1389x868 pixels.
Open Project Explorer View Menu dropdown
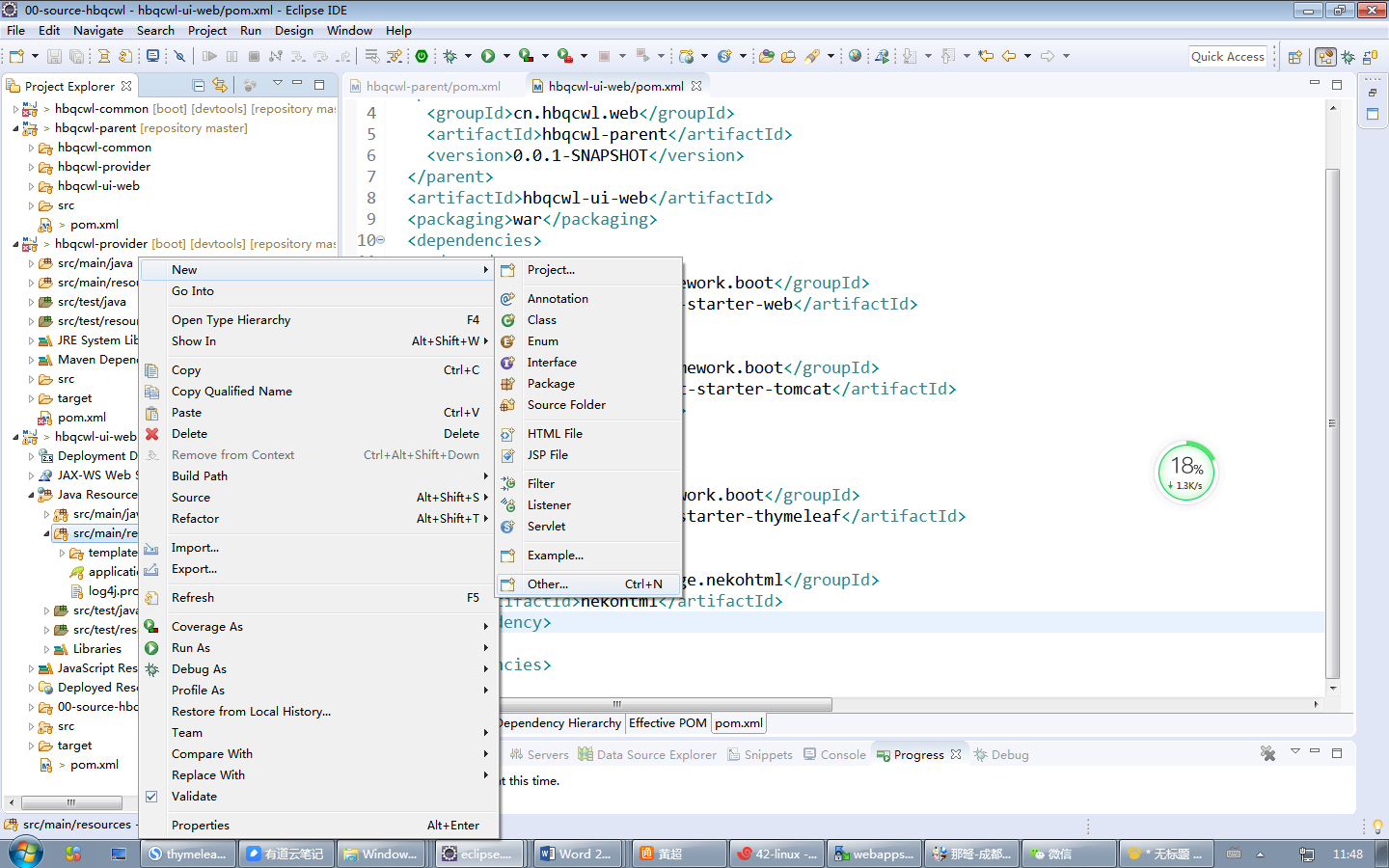(x=278, y=84)
